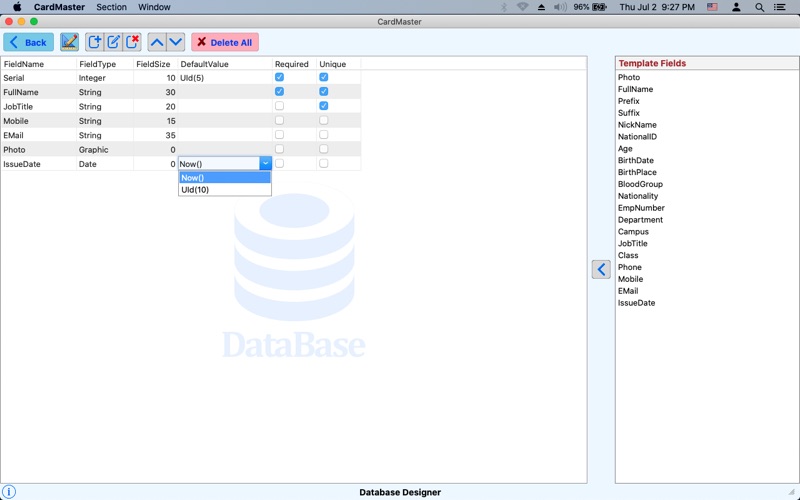
Task: Edit the selected field with the pencil icon
Action: 113,42
